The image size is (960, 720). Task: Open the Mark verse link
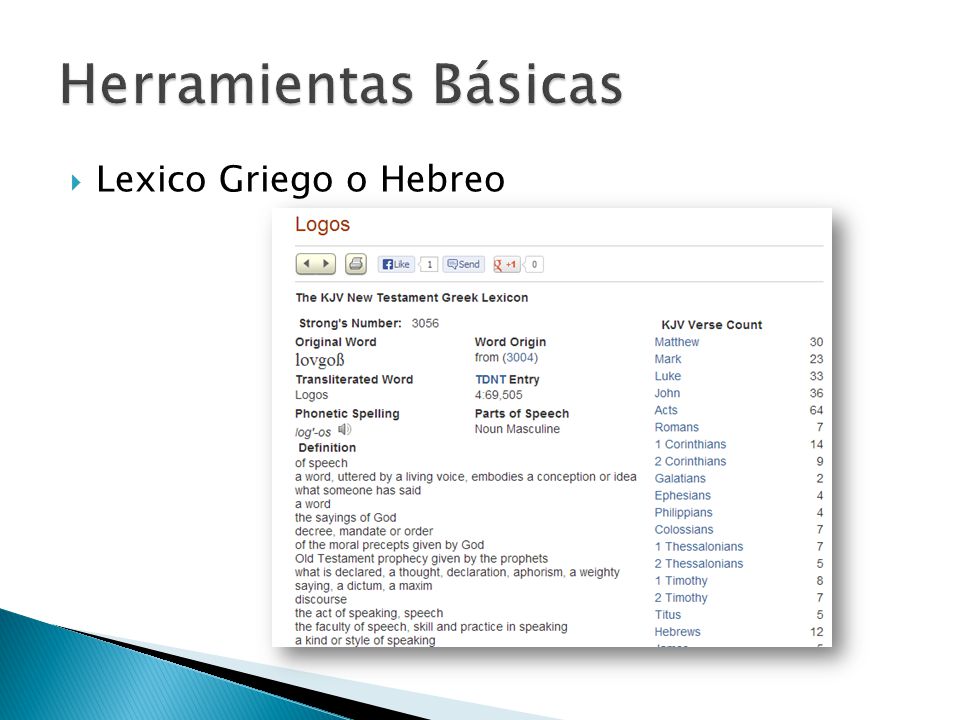[x=667, y=359]
